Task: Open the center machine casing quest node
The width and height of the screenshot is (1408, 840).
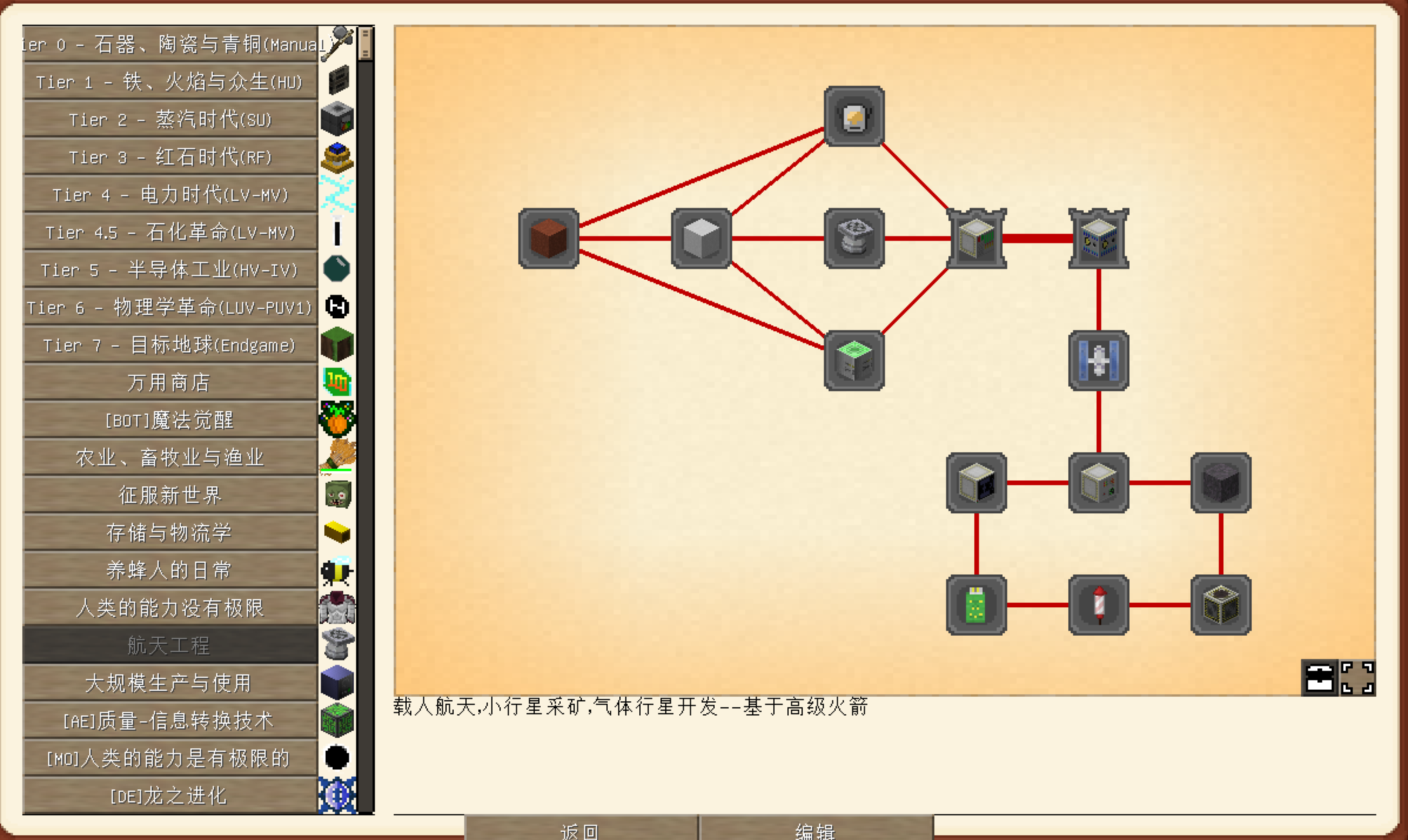Action: point(1098,483)
